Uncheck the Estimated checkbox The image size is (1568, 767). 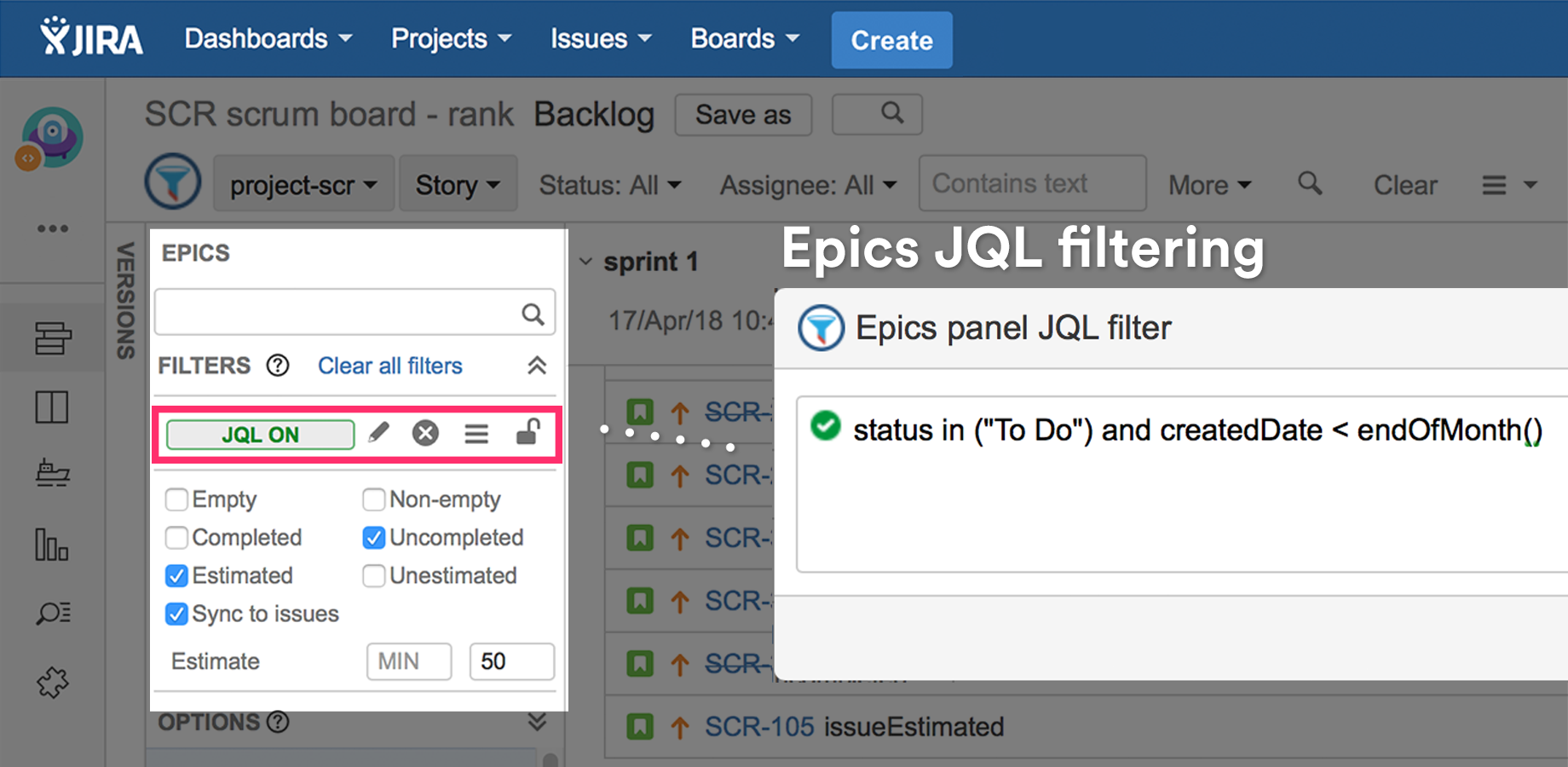click(176, 576)
